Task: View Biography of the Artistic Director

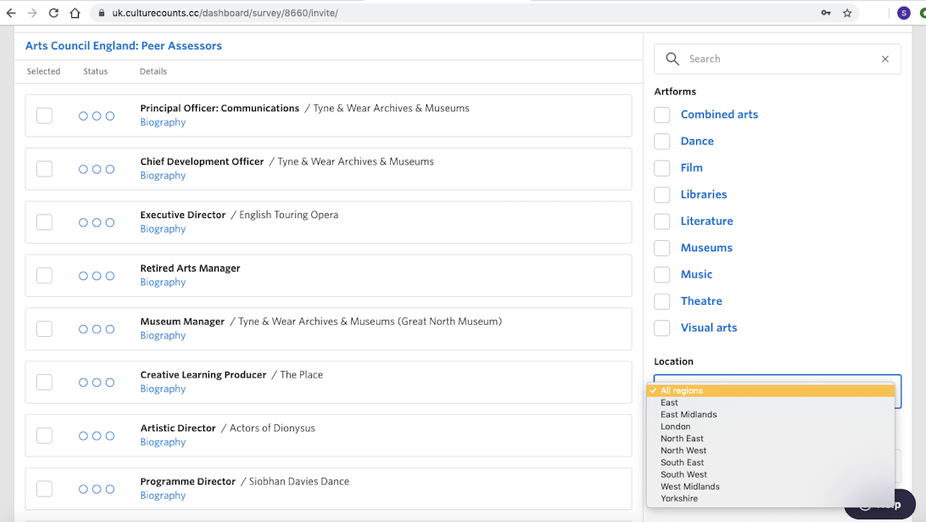Action: (x=163, y=442)
